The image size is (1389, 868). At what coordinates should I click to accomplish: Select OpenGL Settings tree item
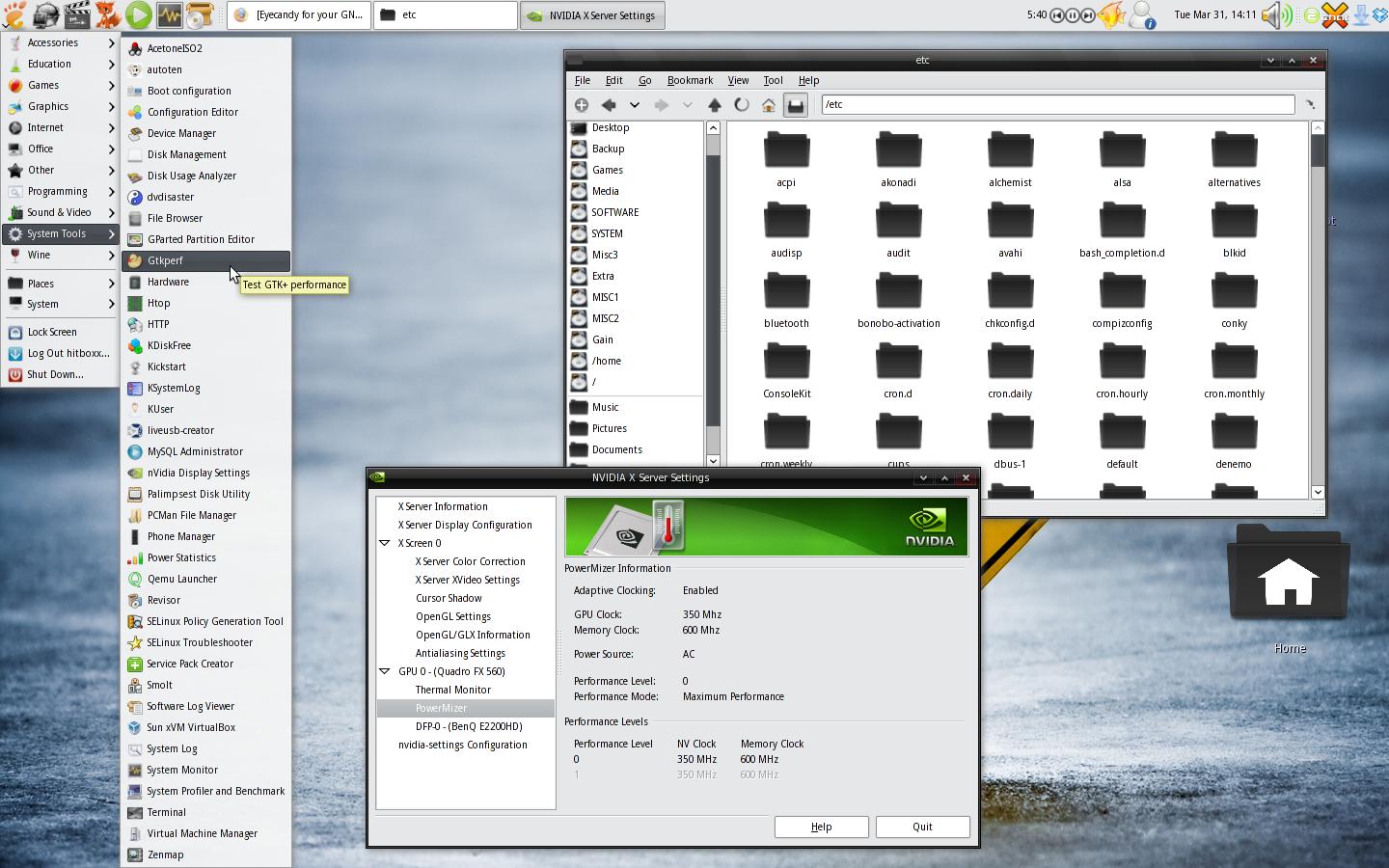click(453, 616)
